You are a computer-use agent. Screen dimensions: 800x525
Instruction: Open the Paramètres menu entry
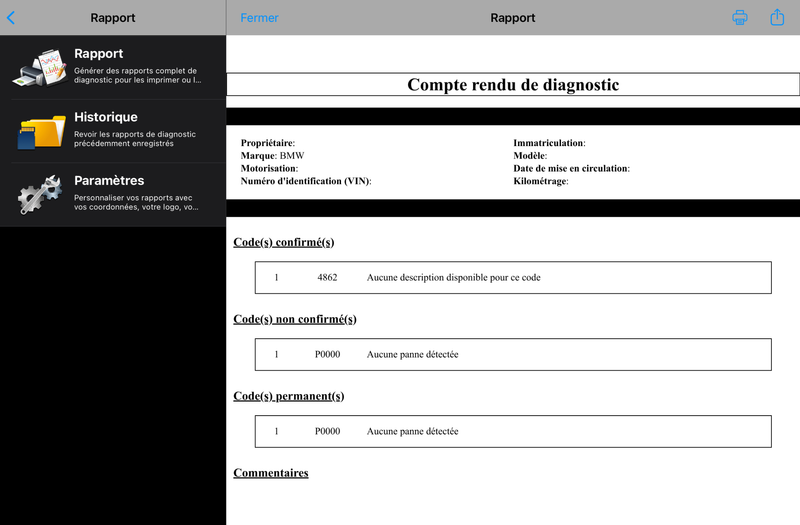[x=113, y=194]
